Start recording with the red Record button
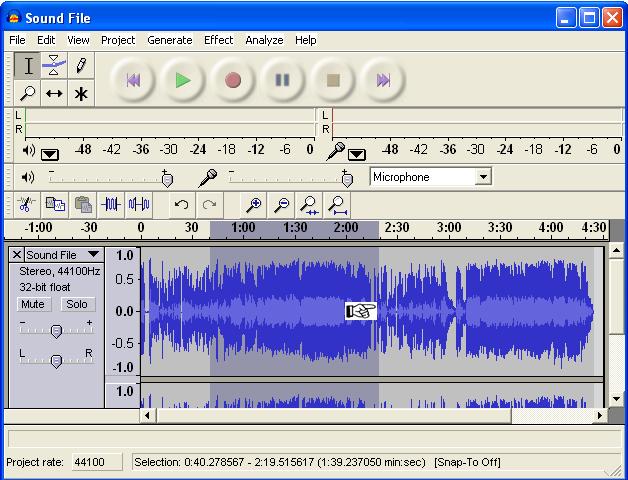This screenshot has height=480, width=628. pyautogui.click(x=233, y=80)
